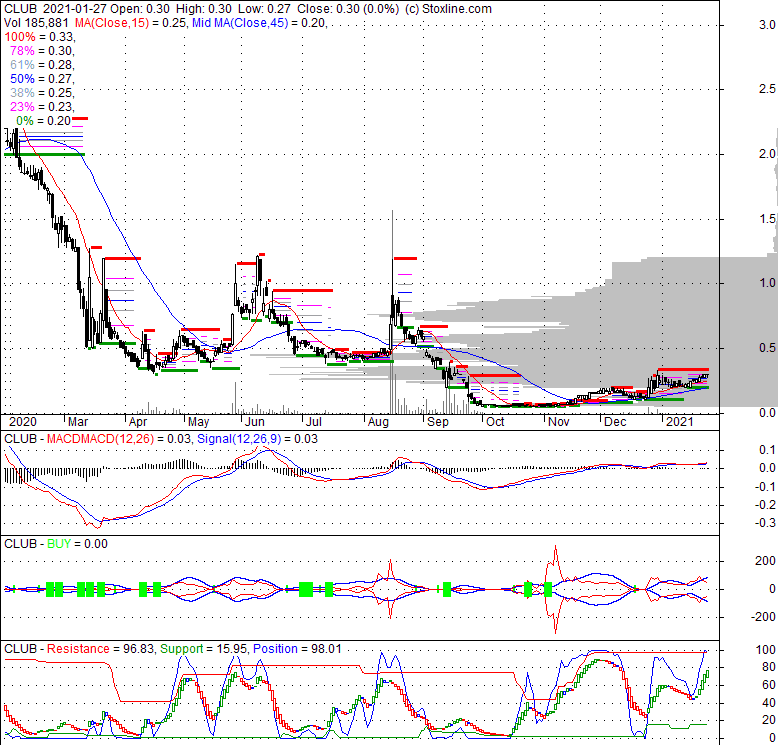This screenshot has height=745, width=780.
Task: Click the 'May' label on the time axis
Action: coord(198,422)
